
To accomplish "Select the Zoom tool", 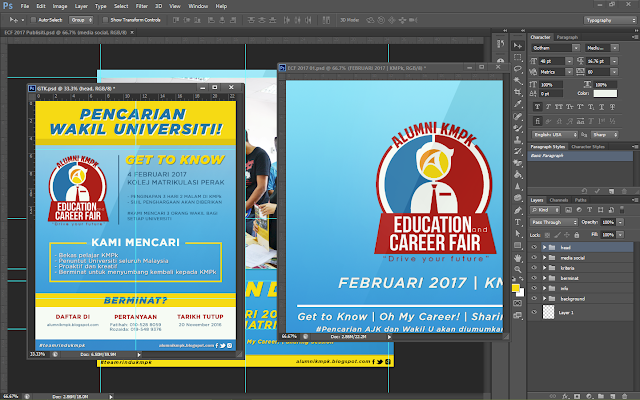I will 518,269.
